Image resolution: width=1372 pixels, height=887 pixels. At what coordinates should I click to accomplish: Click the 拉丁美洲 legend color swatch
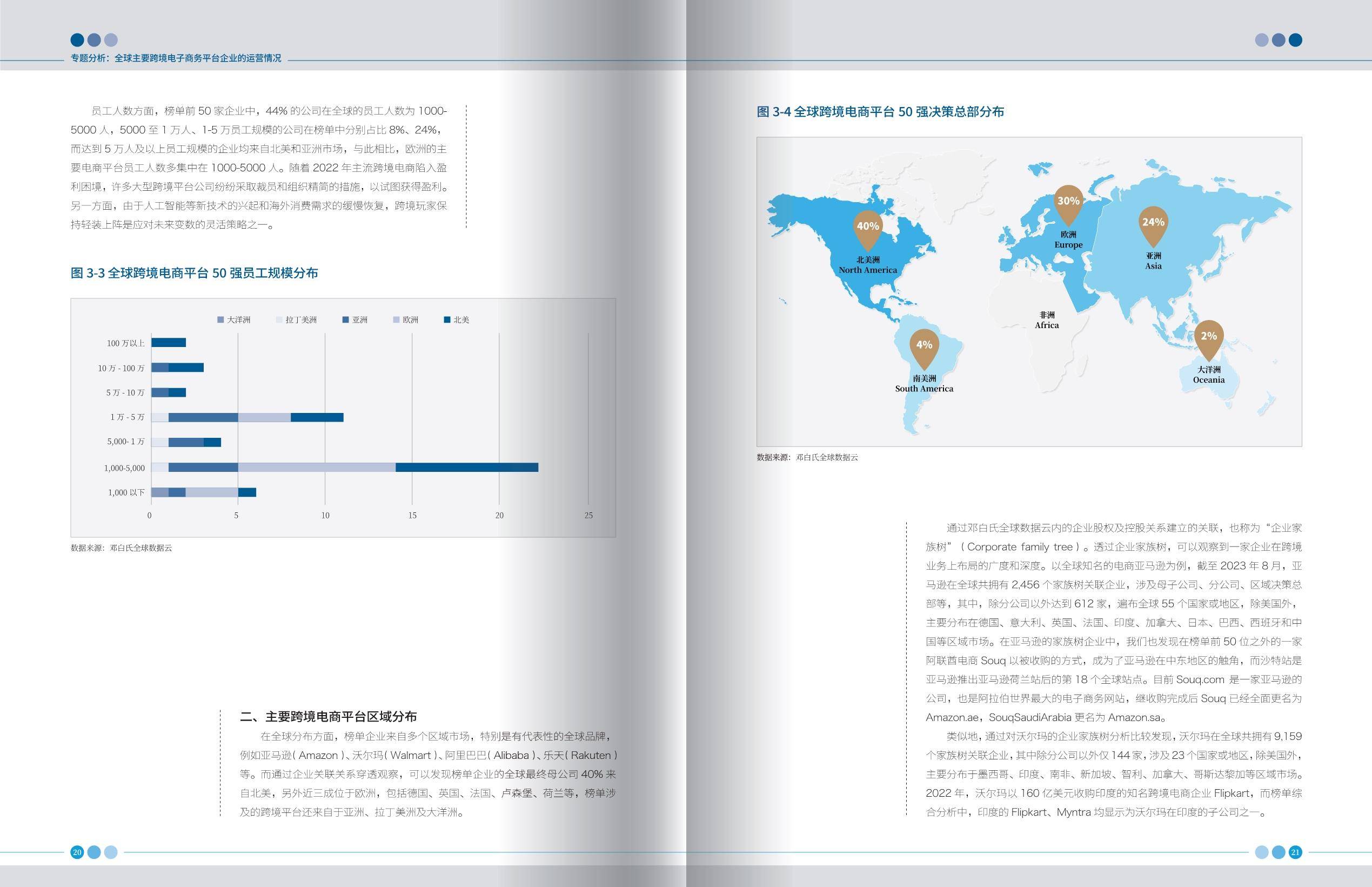click(x=279, y=319)
